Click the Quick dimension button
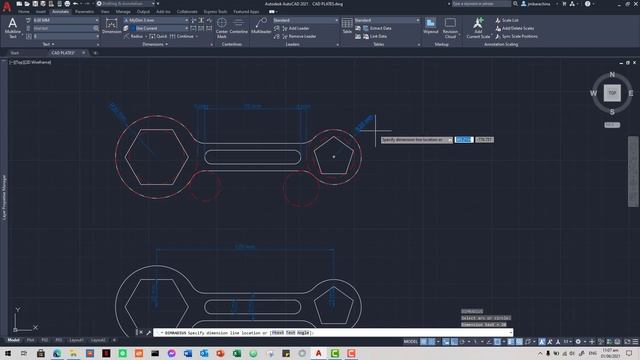The height and width of the screenshot is (360, 640). coord(158,36)
